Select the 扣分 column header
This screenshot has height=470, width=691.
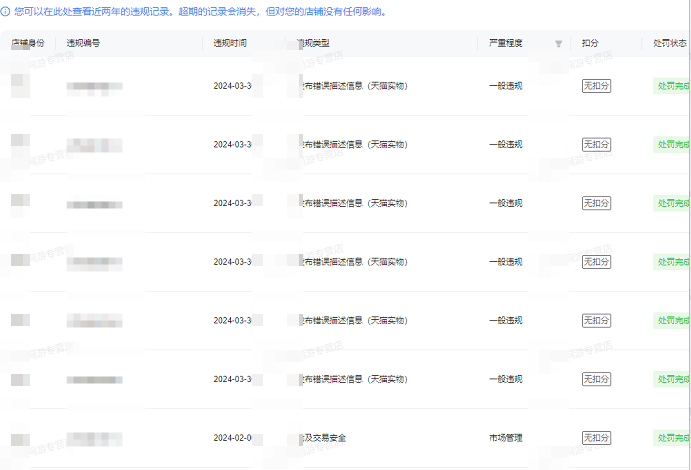[591, 44]
